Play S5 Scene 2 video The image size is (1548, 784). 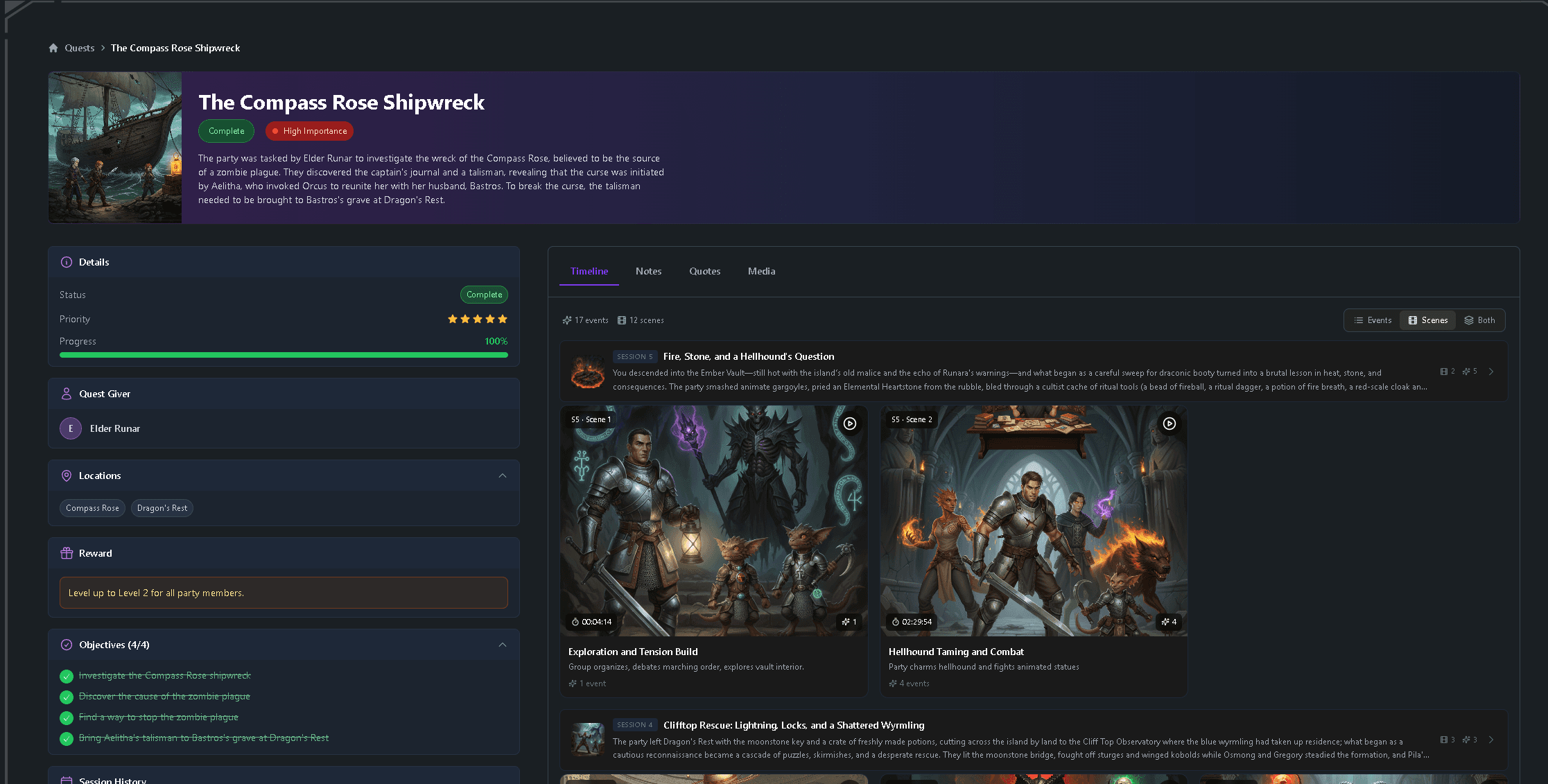point(1169,424)
